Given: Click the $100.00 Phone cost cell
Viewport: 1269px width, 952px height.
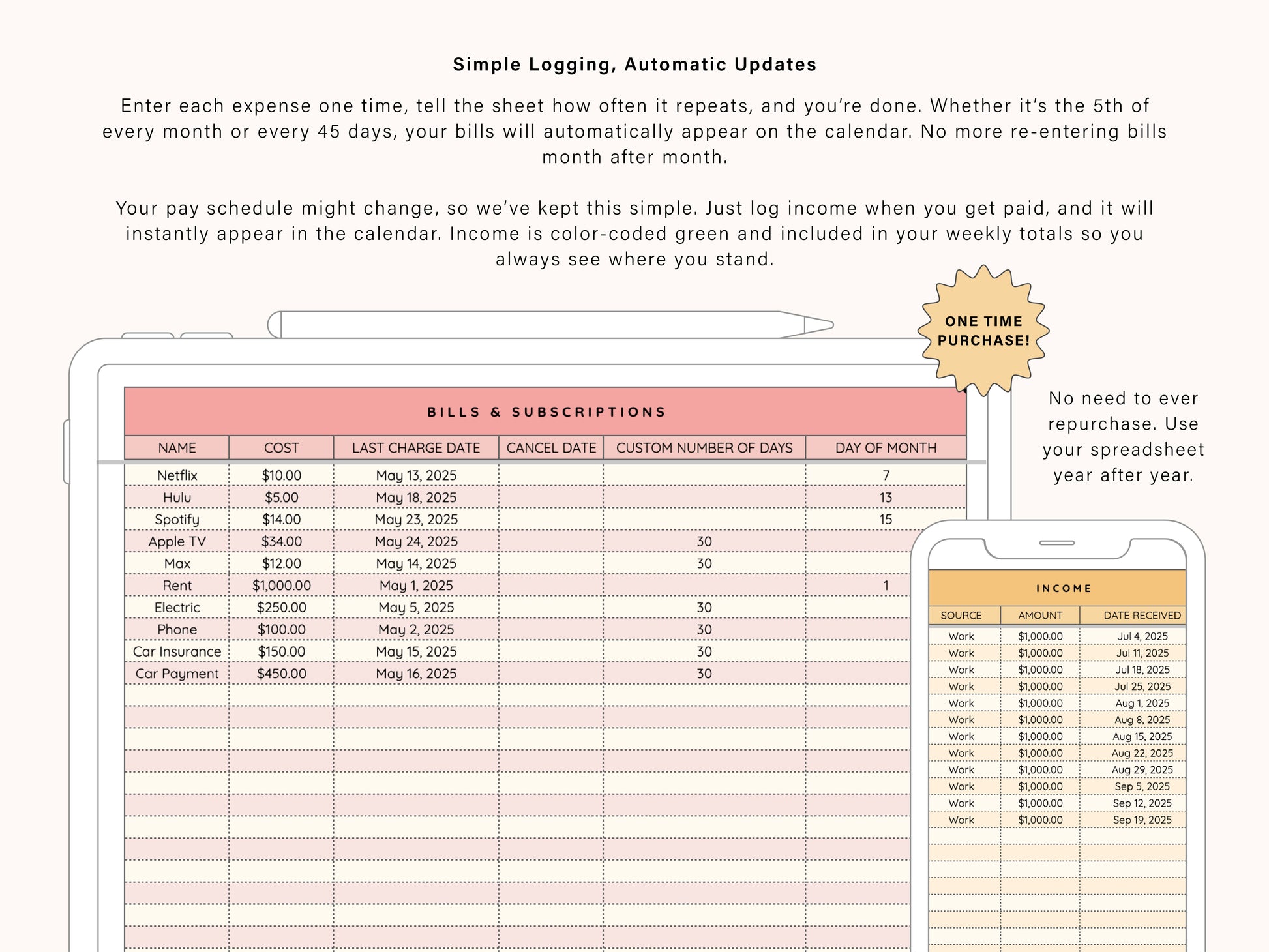Looking at the screenshot, I should click(x=281, y=630).
